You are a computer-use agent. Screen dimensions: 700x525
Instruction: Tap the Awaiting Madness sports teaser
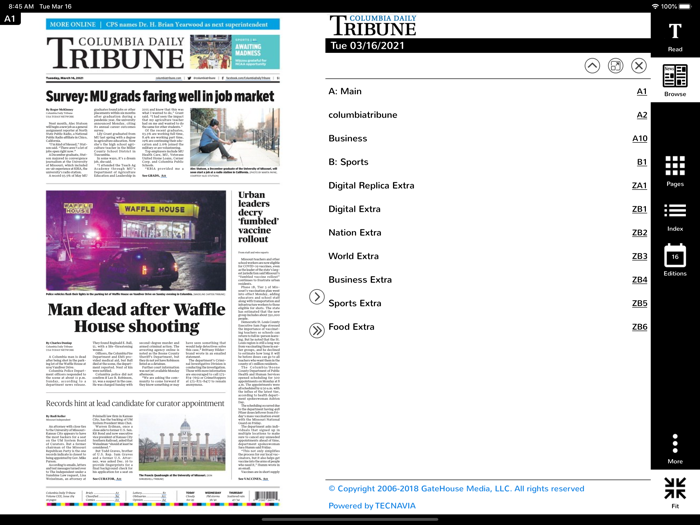pyautogui.click(x=235, y=52)
